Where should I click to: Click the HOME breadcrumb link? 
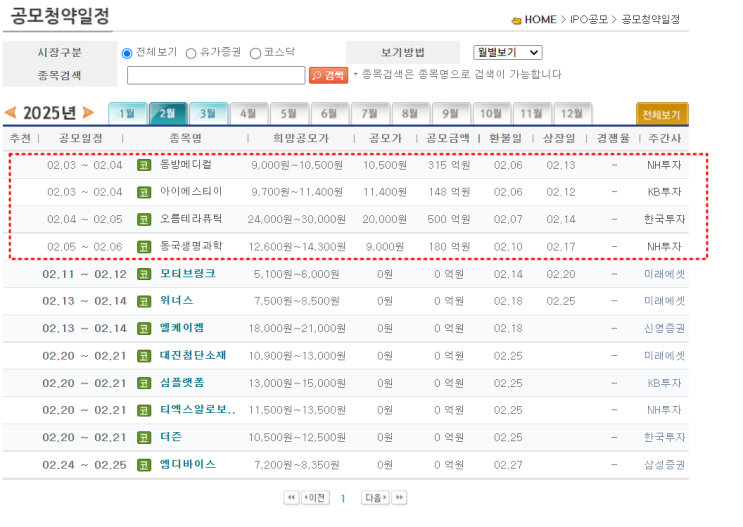[541, 19]
